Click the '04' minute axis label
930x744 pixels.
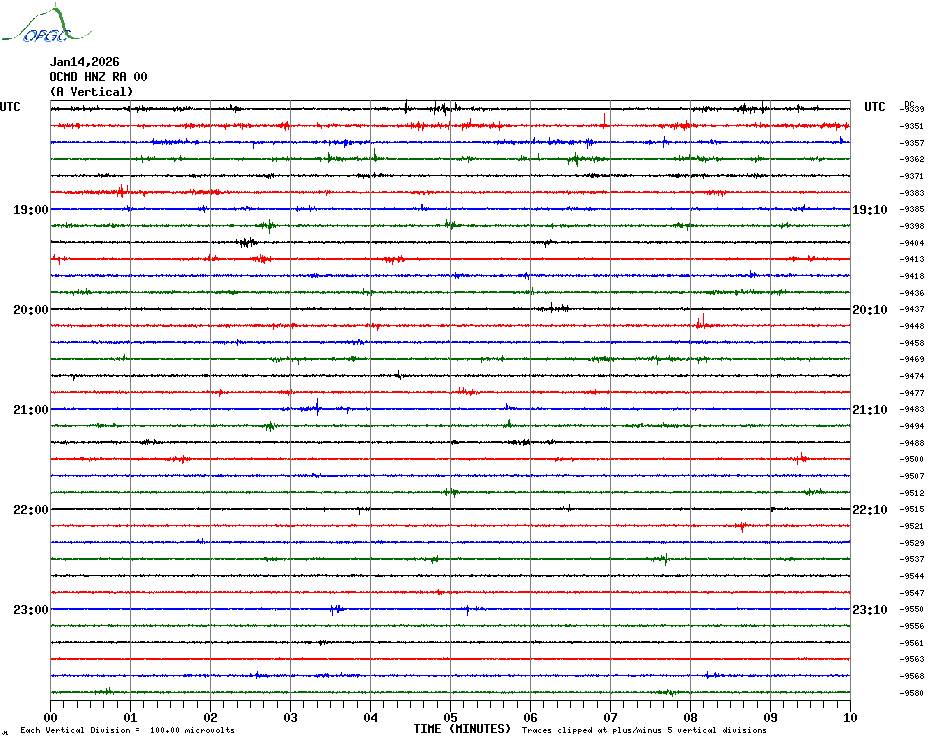click(x=370, y=717)
